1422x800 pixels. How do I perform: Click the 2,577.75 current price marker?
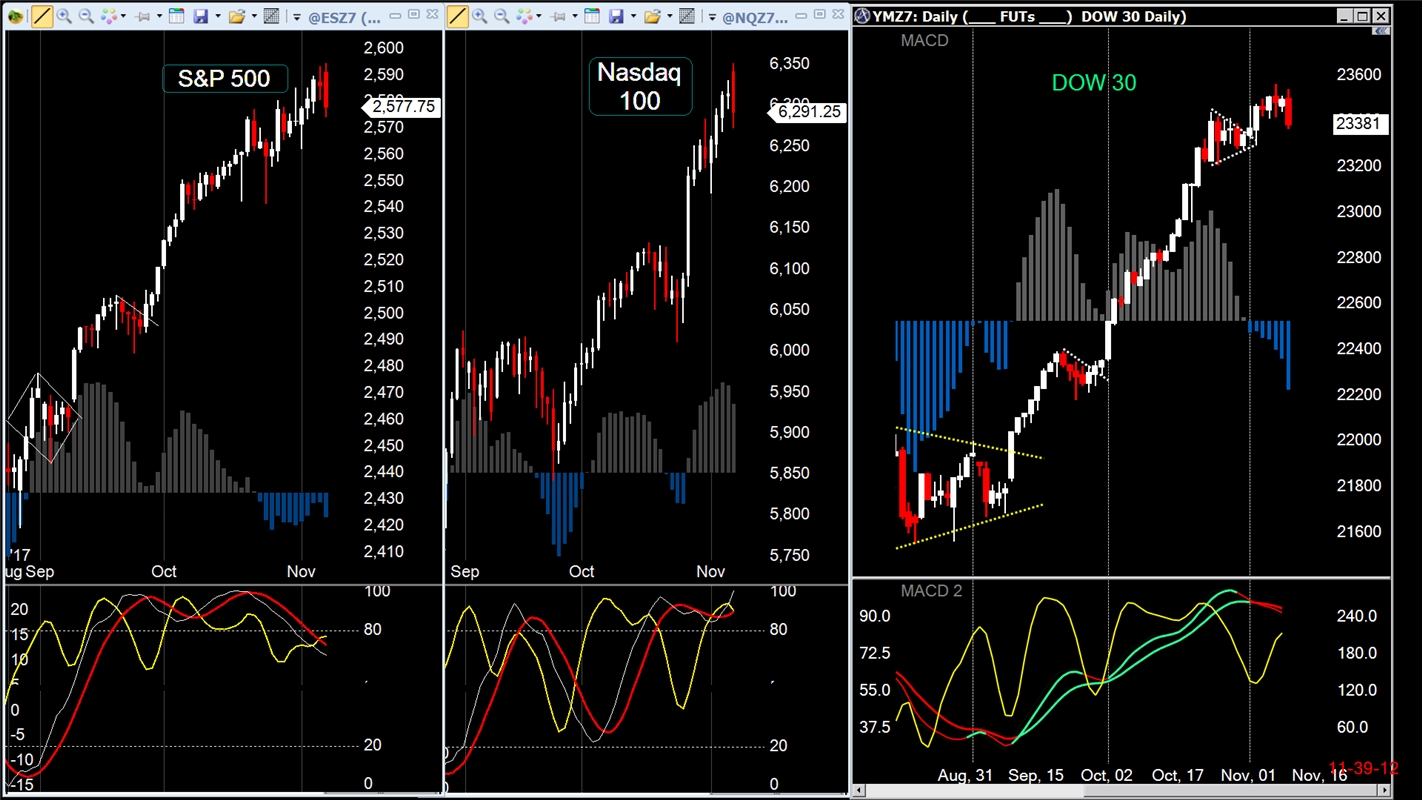pyautogui.click(x=402, y=106)
